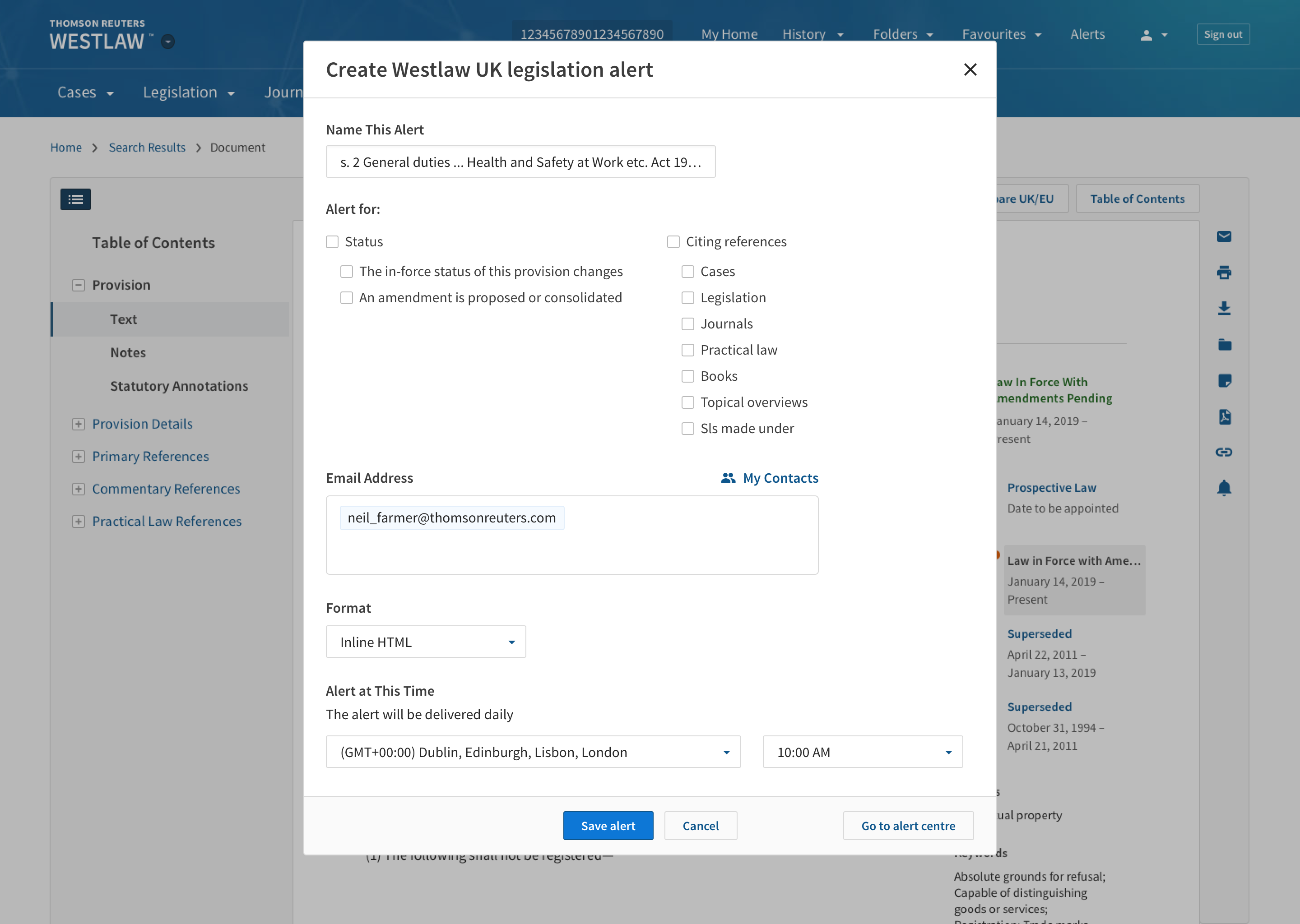Go to My Home

tap(729, 34)
